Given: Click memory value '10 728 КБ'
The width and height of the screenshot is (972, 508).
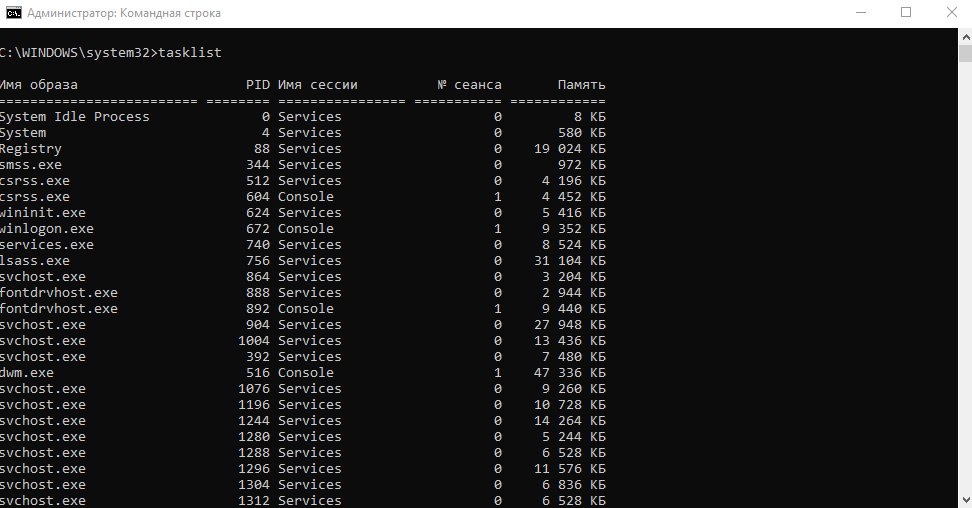Looking at the screenshot, I should coord(570,405).
